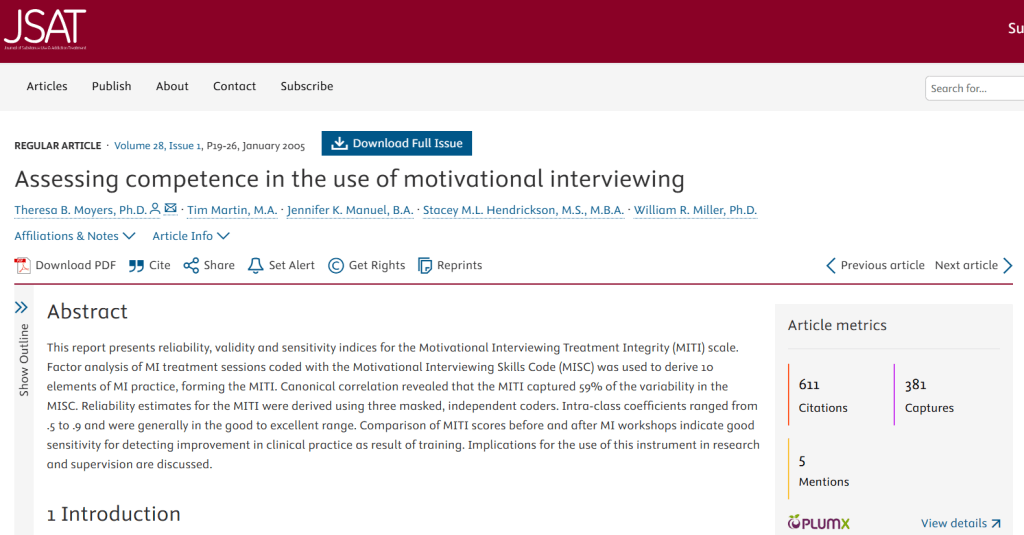Click the Download Full Issue button

[x=396, y=143]
